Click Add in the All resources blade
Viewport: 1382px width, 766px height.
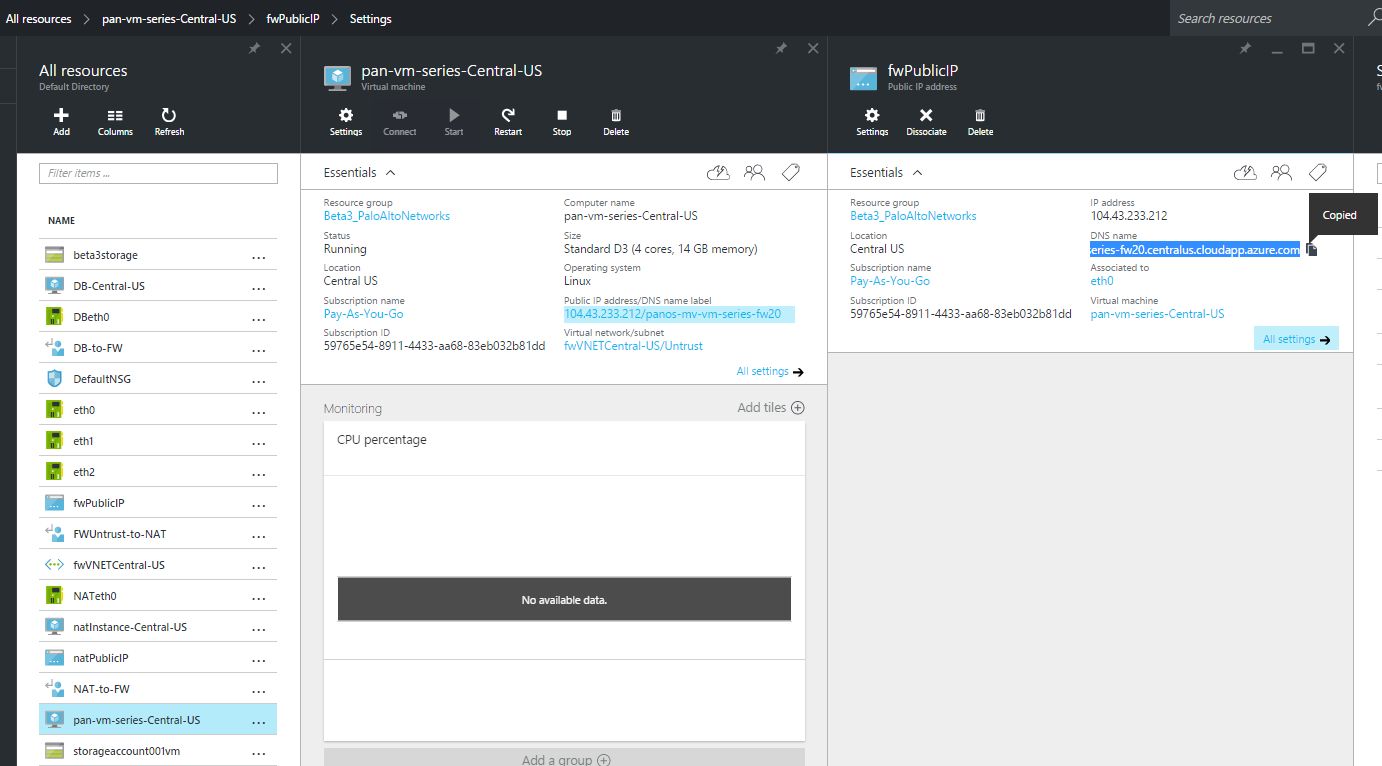61,122
